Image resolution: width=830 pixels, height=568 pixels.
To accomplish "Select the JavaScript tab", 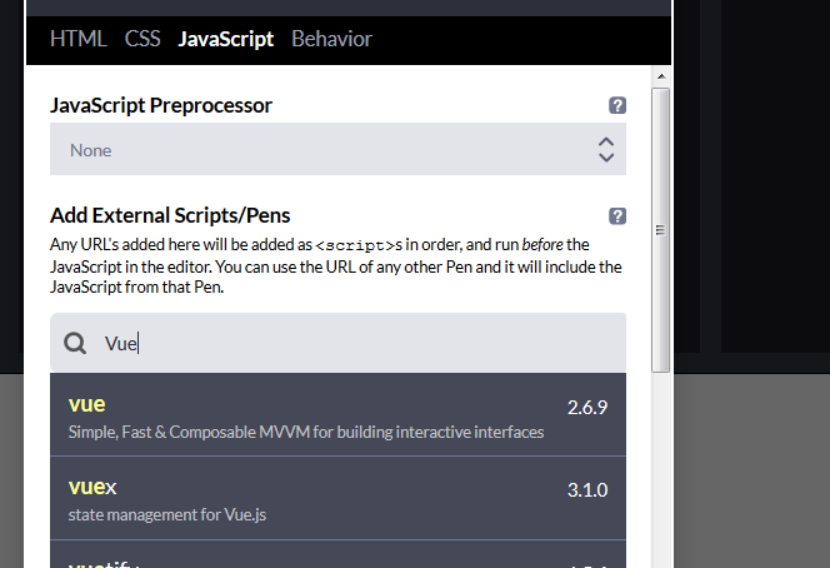I will [225, 39].
